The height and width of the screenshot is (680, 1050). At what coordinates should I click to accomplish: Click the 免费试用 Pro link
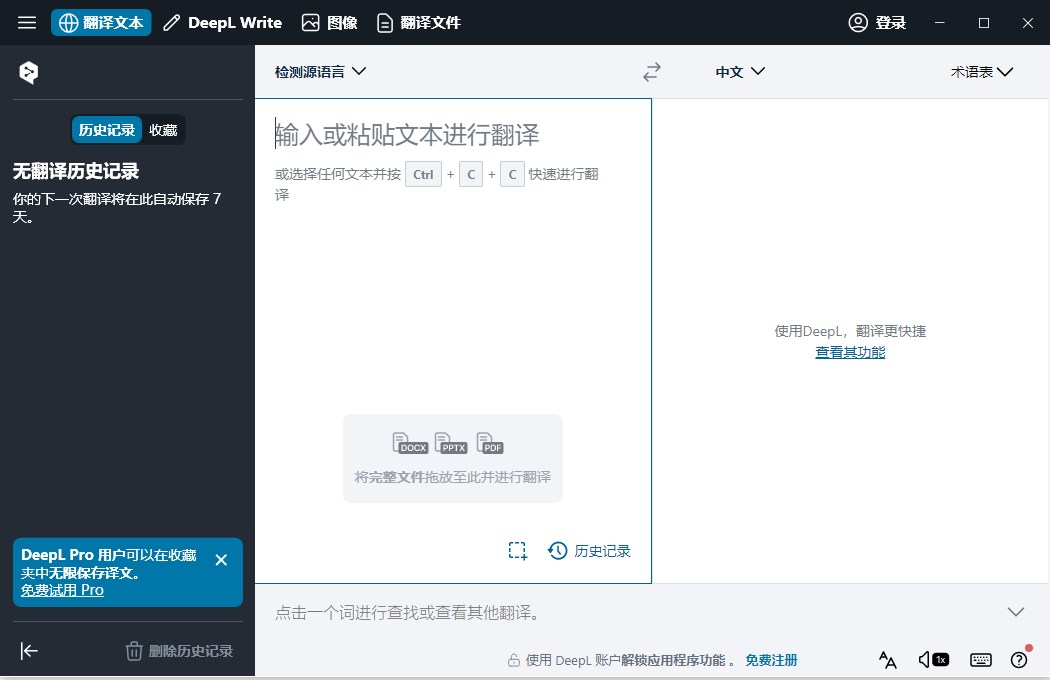61,589
